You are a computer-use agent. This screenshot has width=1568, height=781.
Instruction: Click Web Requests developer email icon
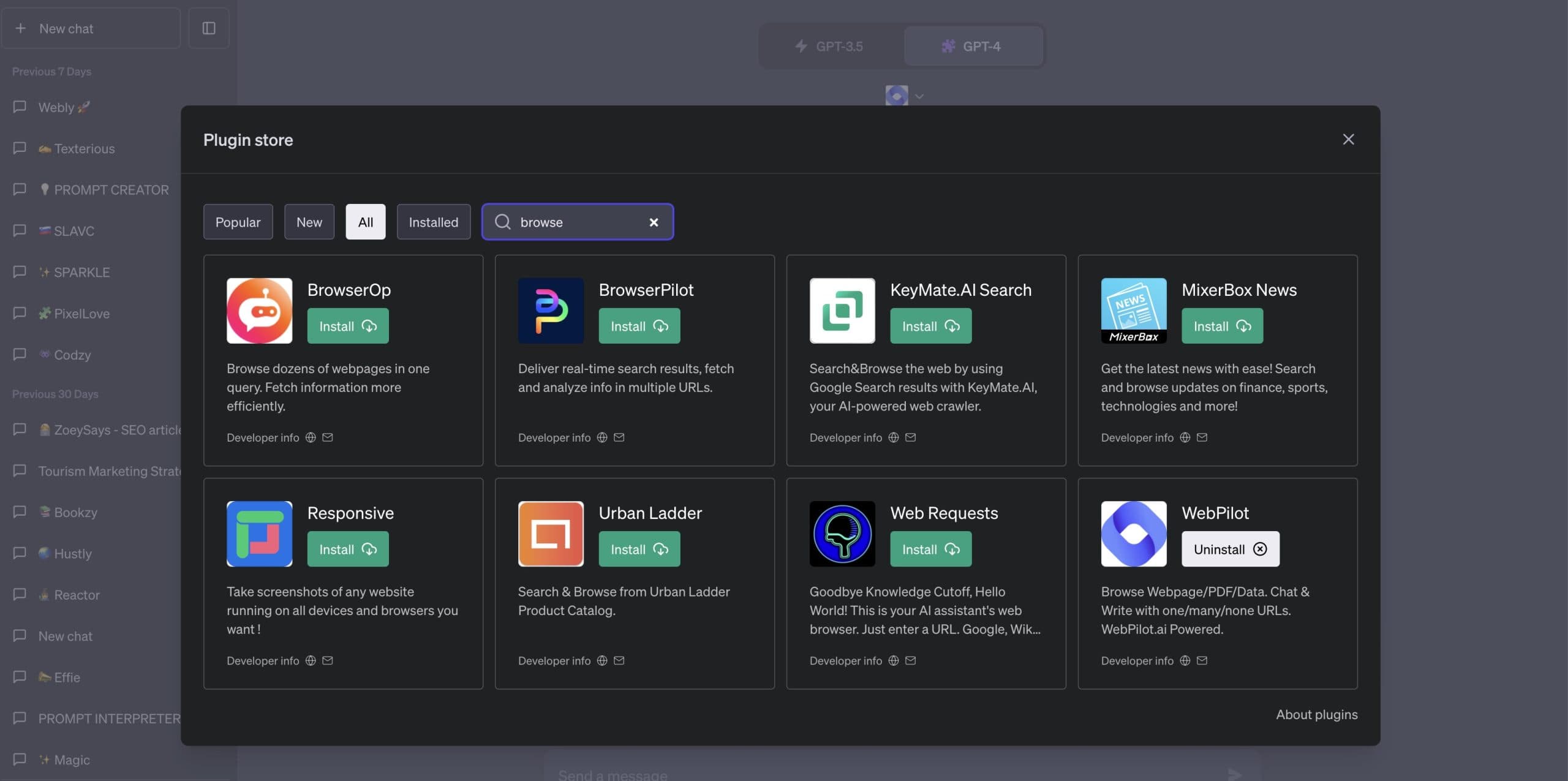click(911, 660)
